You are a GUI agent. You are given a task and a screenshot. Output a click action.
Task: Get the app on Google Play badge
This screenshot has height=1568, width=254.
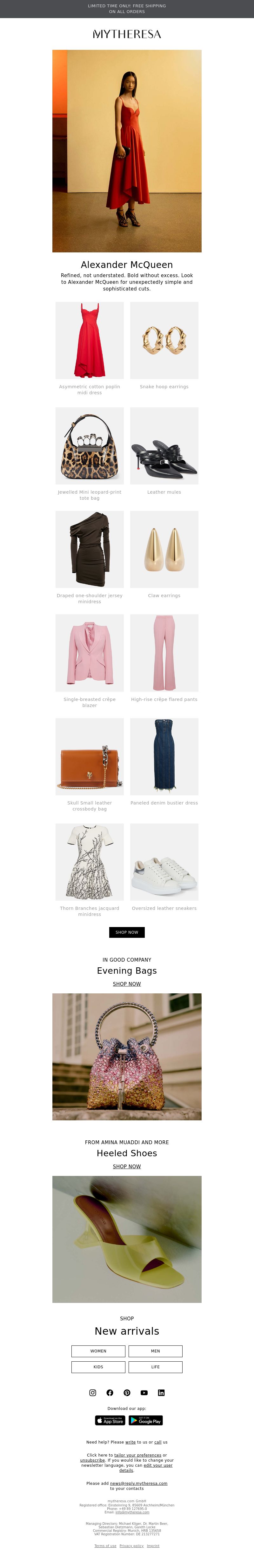(x=146, y=1421)
